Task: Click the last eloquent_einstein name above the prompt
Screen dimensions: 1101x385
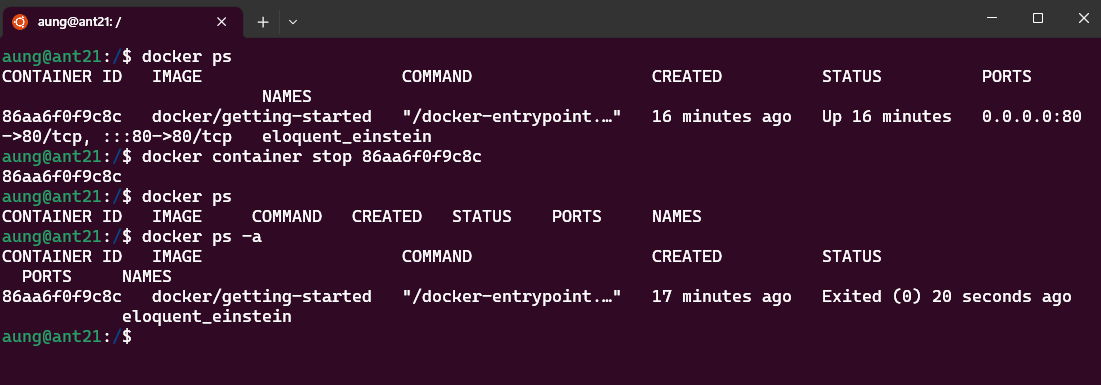Action: coord(207,317)
